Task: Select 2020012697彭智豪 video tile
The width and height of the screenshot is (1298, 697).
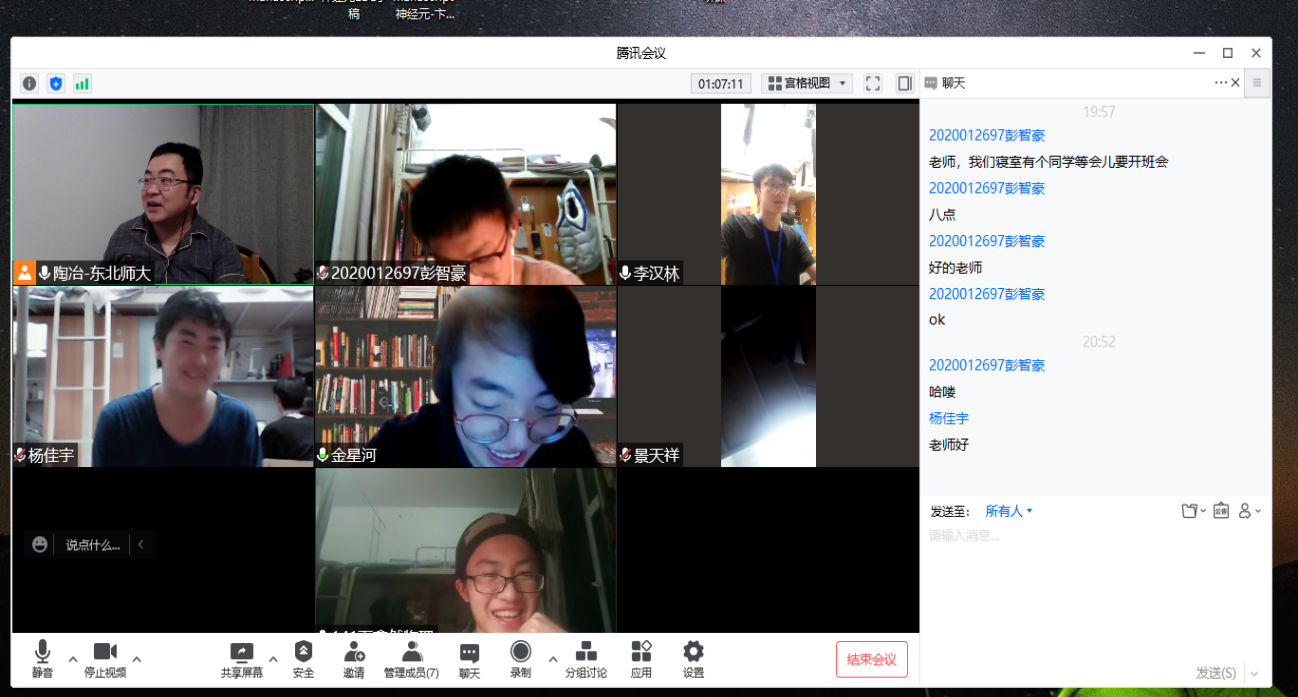Action: pyautogui.click(x=466, y=194)
